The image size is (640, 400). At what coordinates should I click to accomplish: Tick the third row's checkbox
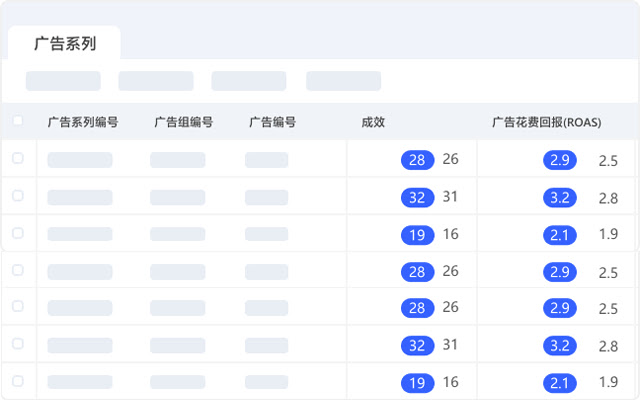click(18, 233)
